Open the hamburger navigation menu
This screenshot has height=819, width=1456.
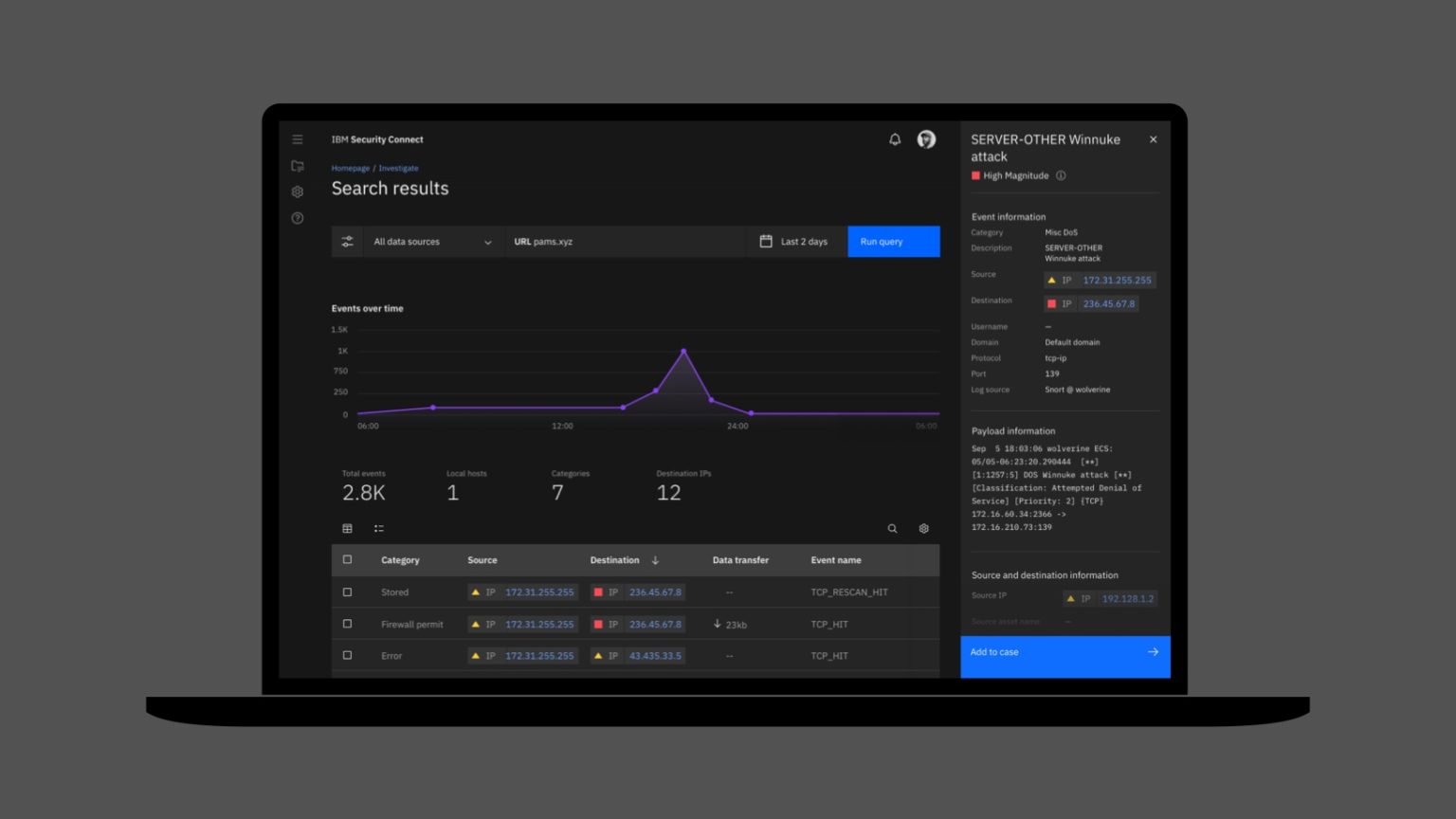point(298,139)
